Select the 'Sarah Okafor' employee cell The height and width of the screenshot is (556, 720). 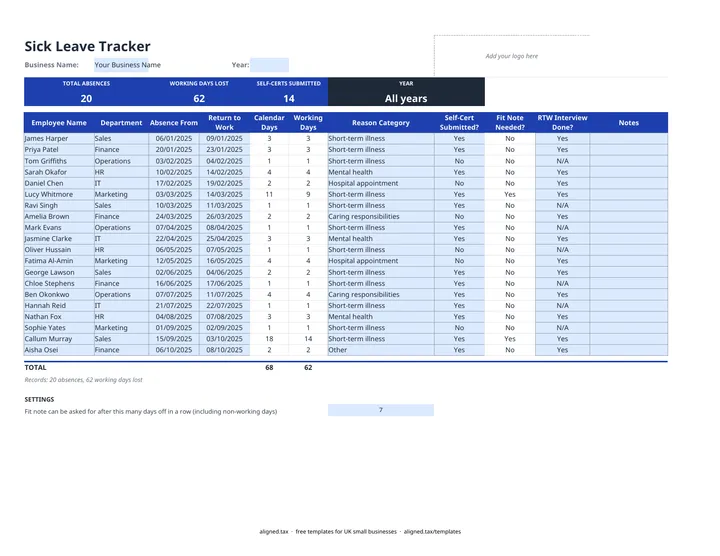[x=59, y=172]
